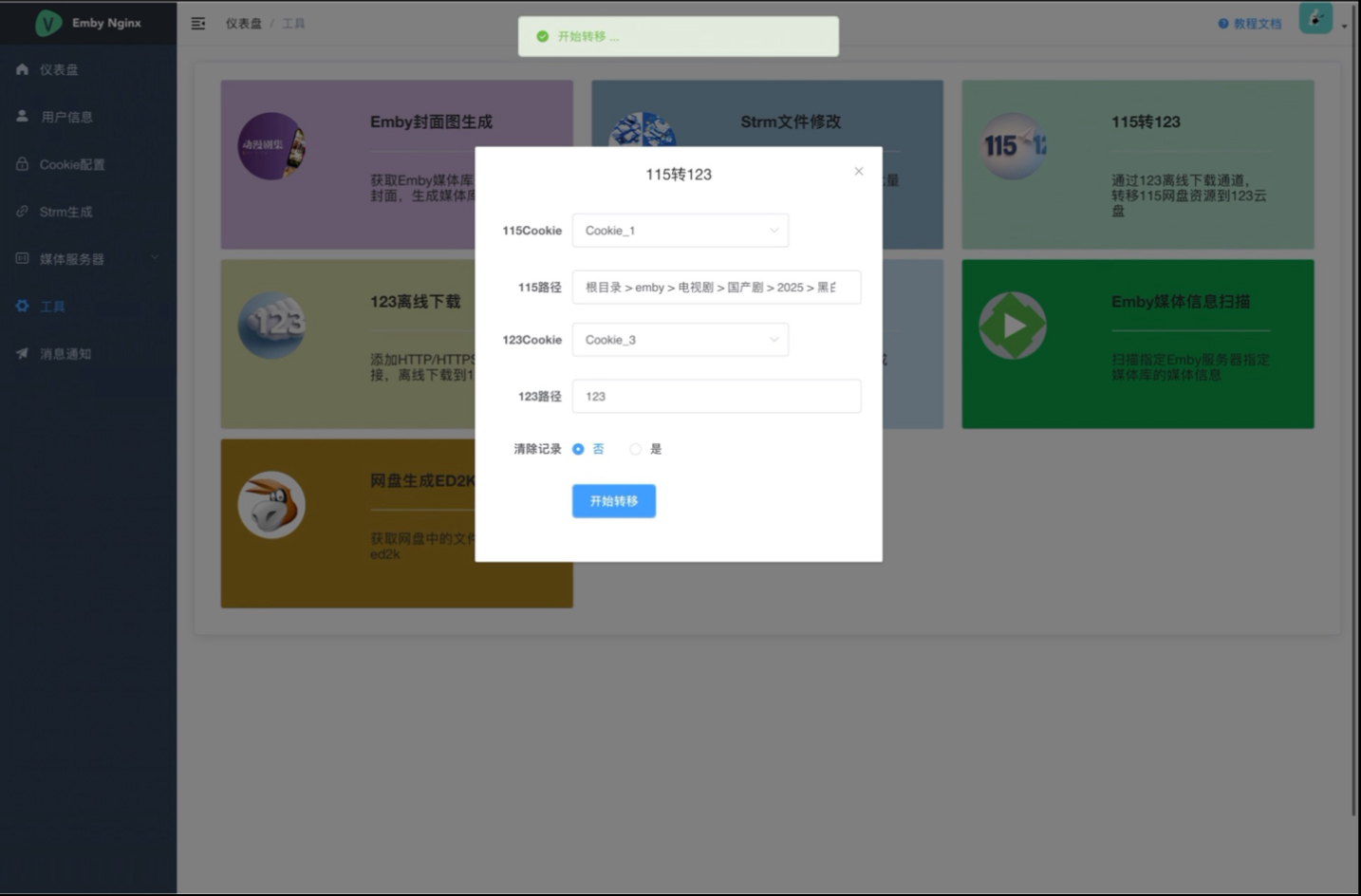Viewport: 1361px width, 896px height.
Task: Click the 115转123 dialog title
Action: click(x=679, y=175)
